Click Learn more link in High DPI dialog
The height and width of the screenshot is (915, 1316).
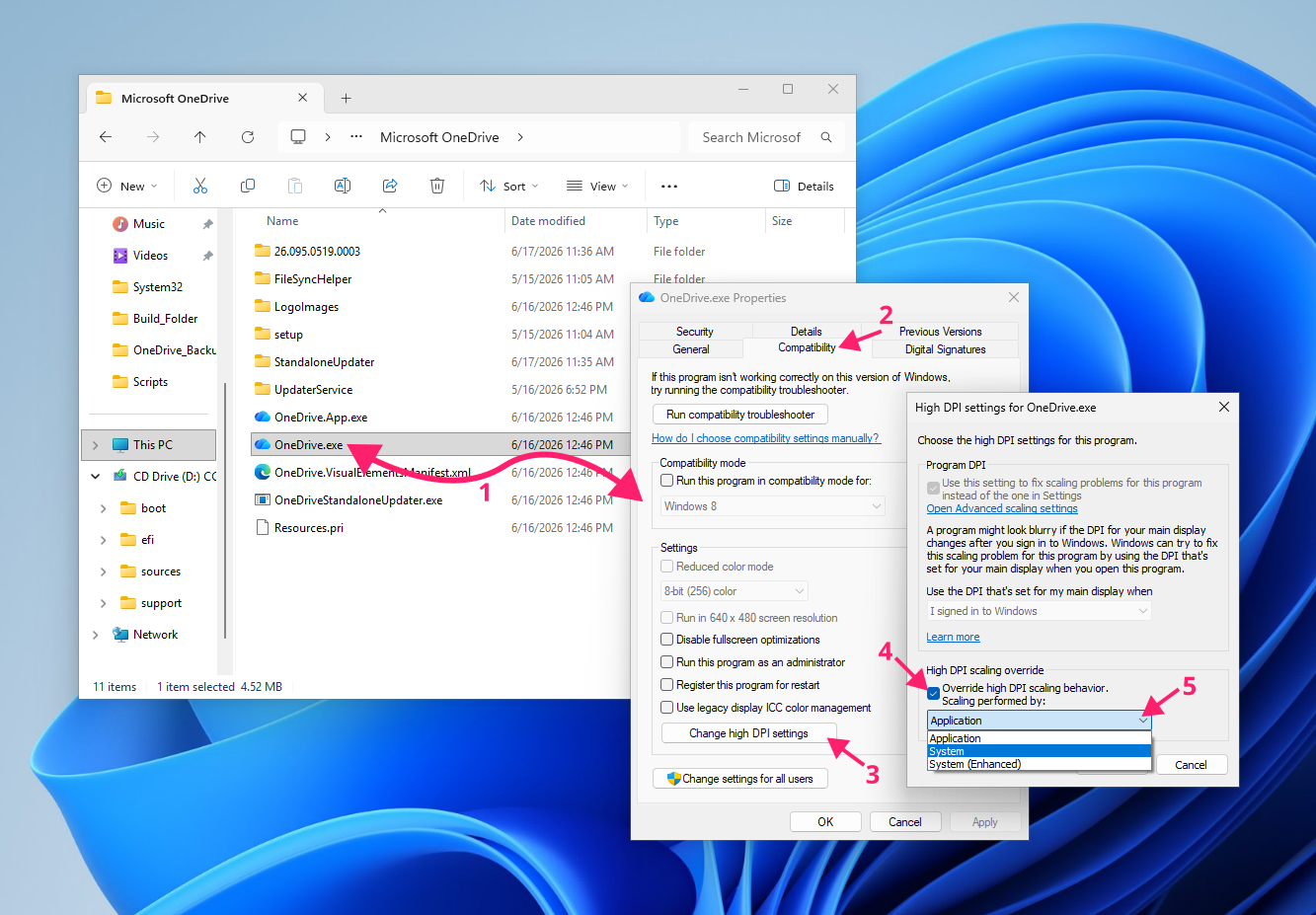(x=953, y=638)
